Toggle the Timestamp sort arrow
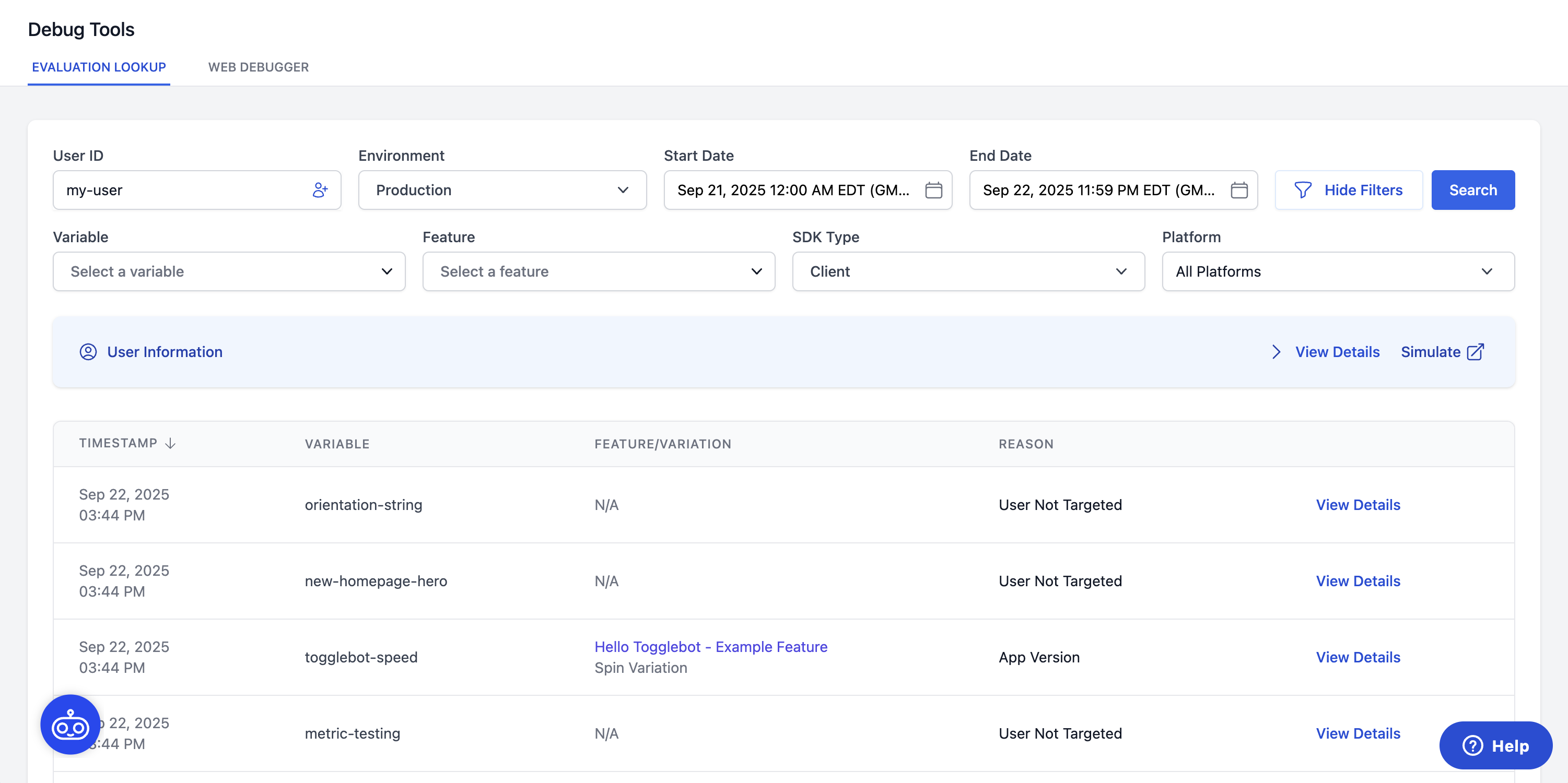This screenshot has height=783, width=1568. pyautogui.click(x=170, y=443)
